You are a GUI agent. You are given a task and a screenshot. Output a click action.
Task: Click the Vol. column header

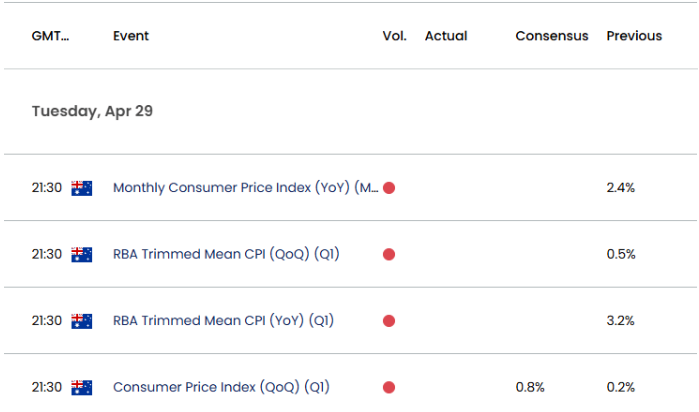pos(394,36)
